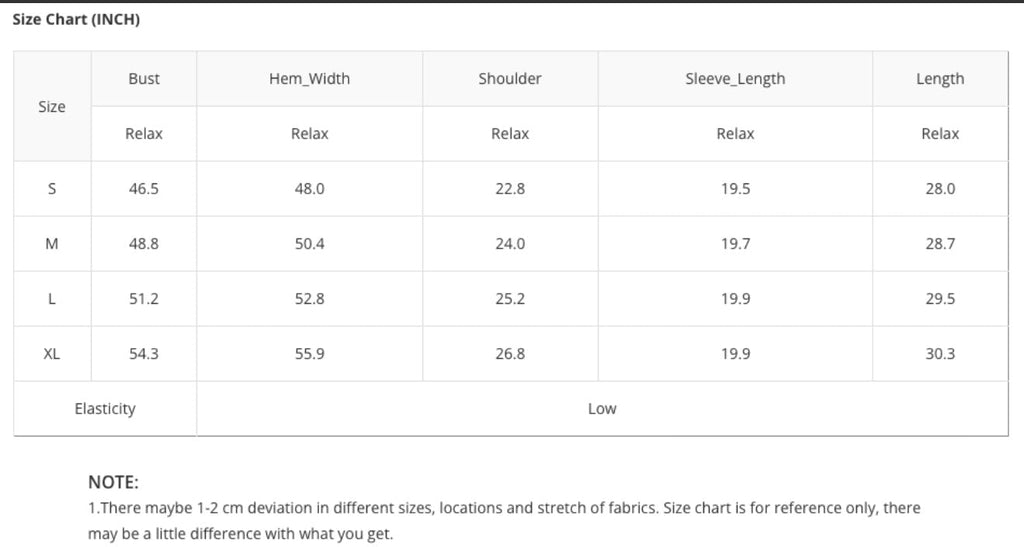Select bust value 54.3 for XL

pos(144,354)
